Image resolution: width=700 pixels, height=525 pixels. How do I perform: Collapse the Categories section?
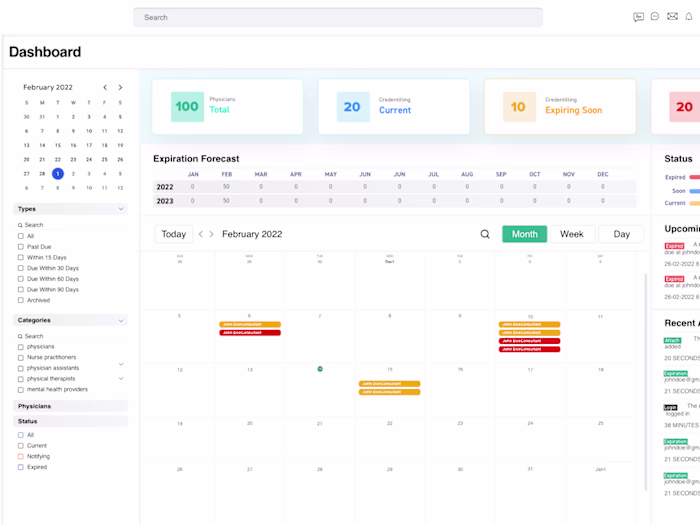click(121, 321)
